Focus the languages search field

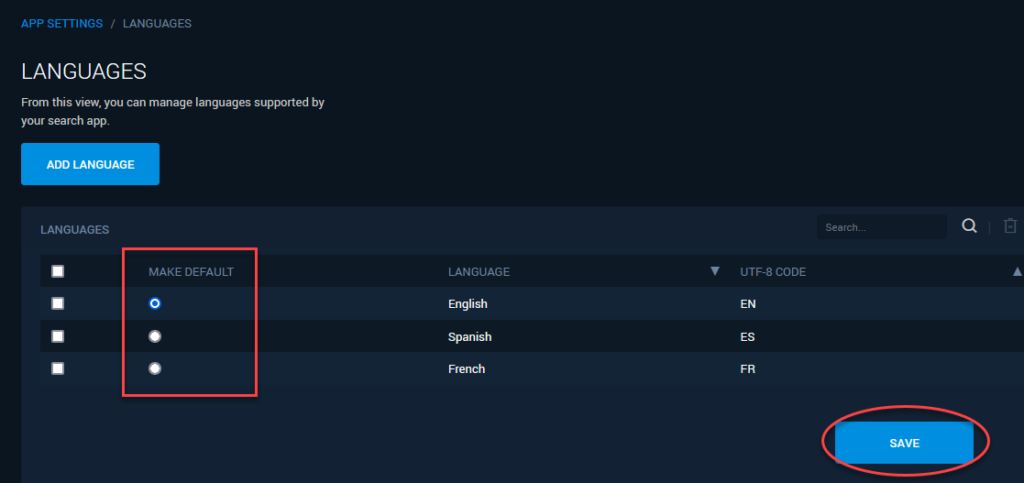point(881,227)
